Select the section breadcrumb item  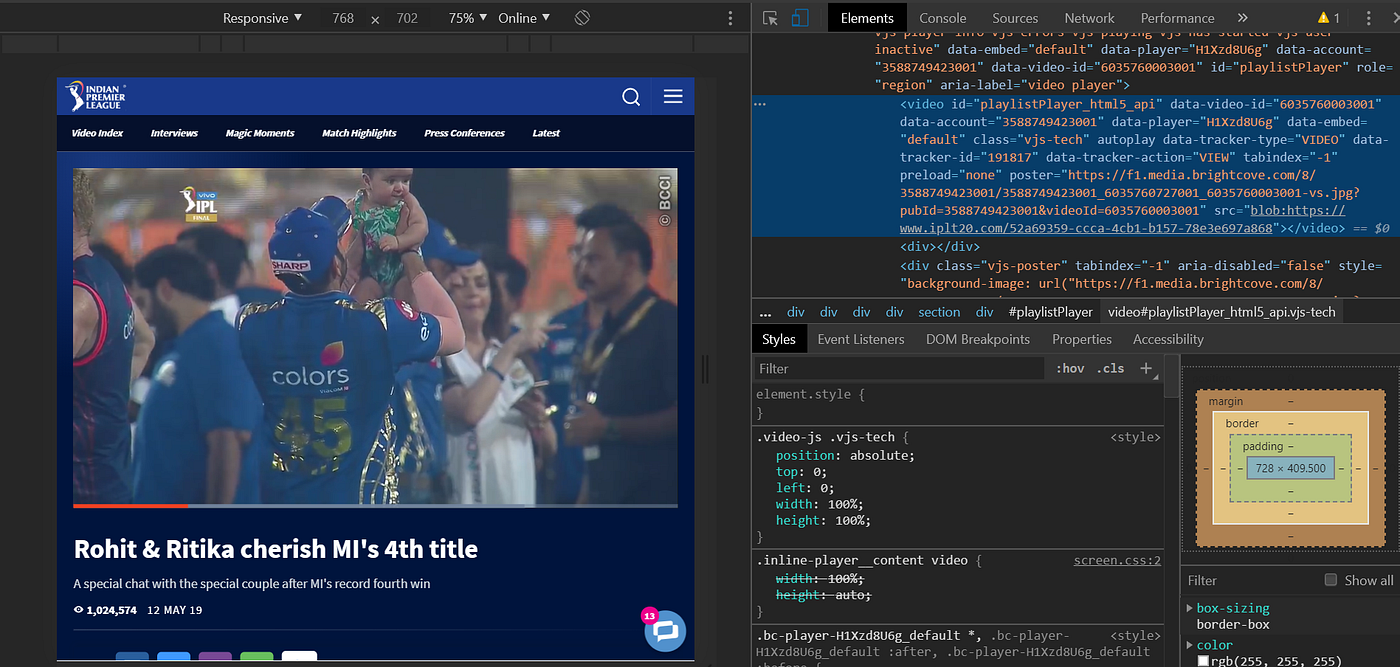click(939, 312)
